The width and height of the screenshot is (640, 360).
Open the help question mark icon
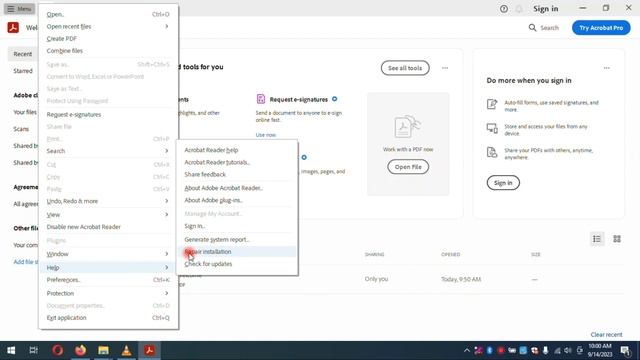pos(504,9)
